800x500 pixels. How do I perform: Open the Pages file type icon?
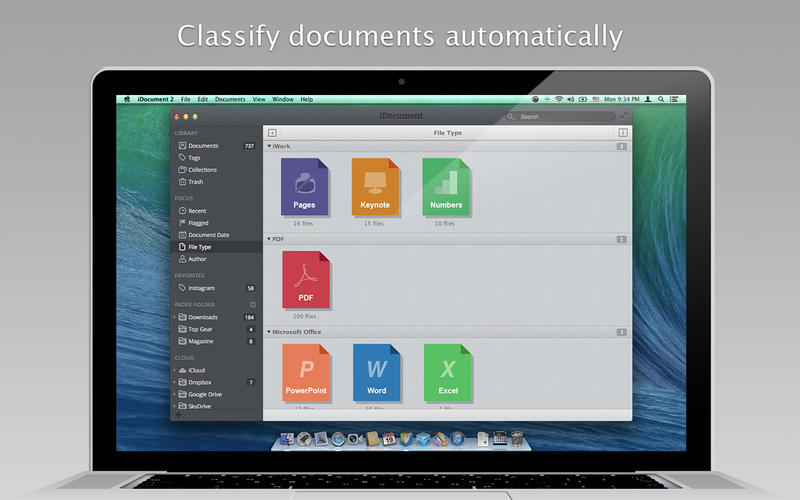(305, 187)
